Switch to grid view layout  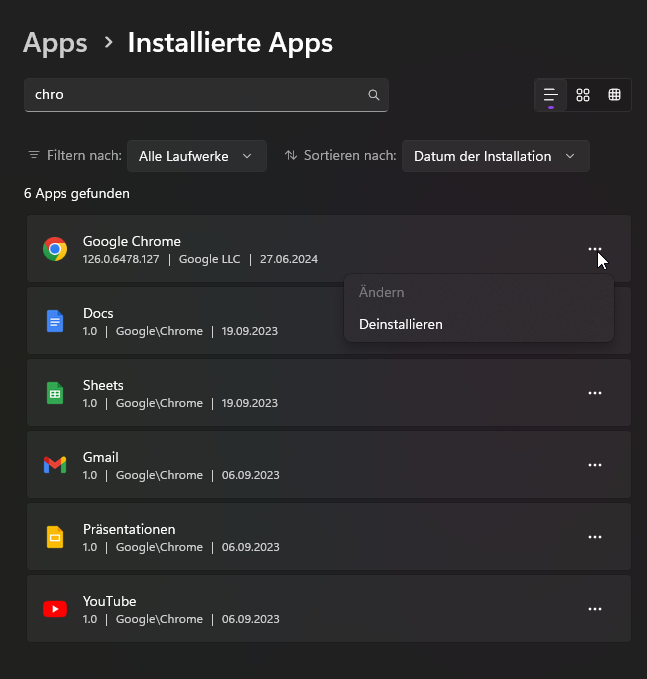(583, 95)
